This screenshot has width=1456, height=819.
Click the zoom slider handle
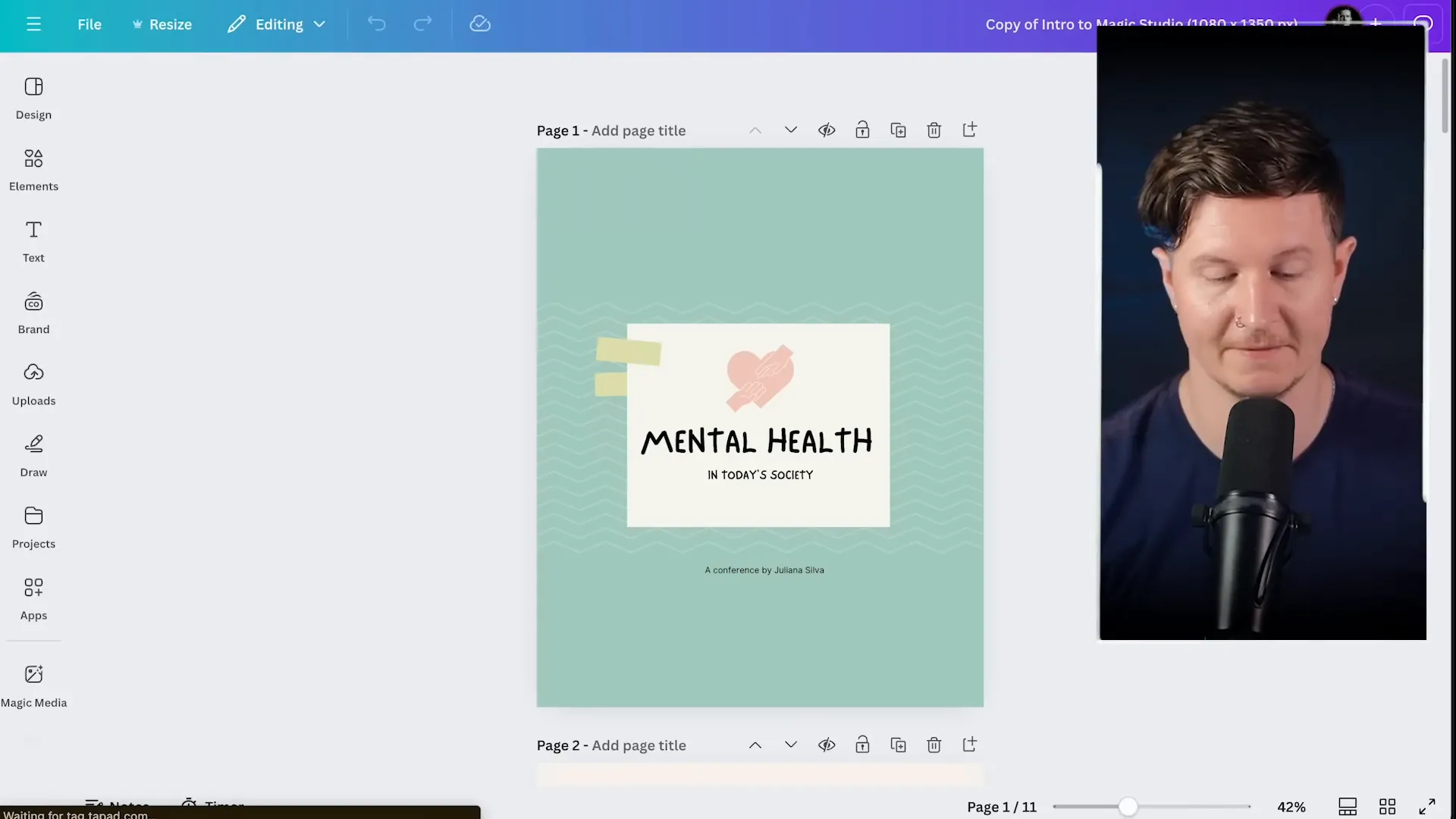tap(1128, 807)
